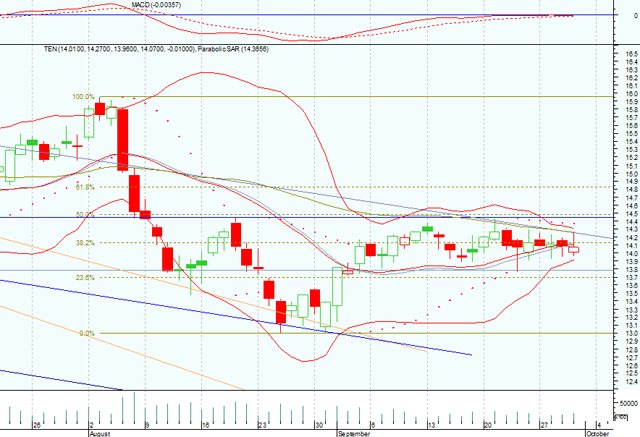The width and height of the screenshot is (640, 437).
Task: Click the last red candle before October
Action: pos(562,243)
